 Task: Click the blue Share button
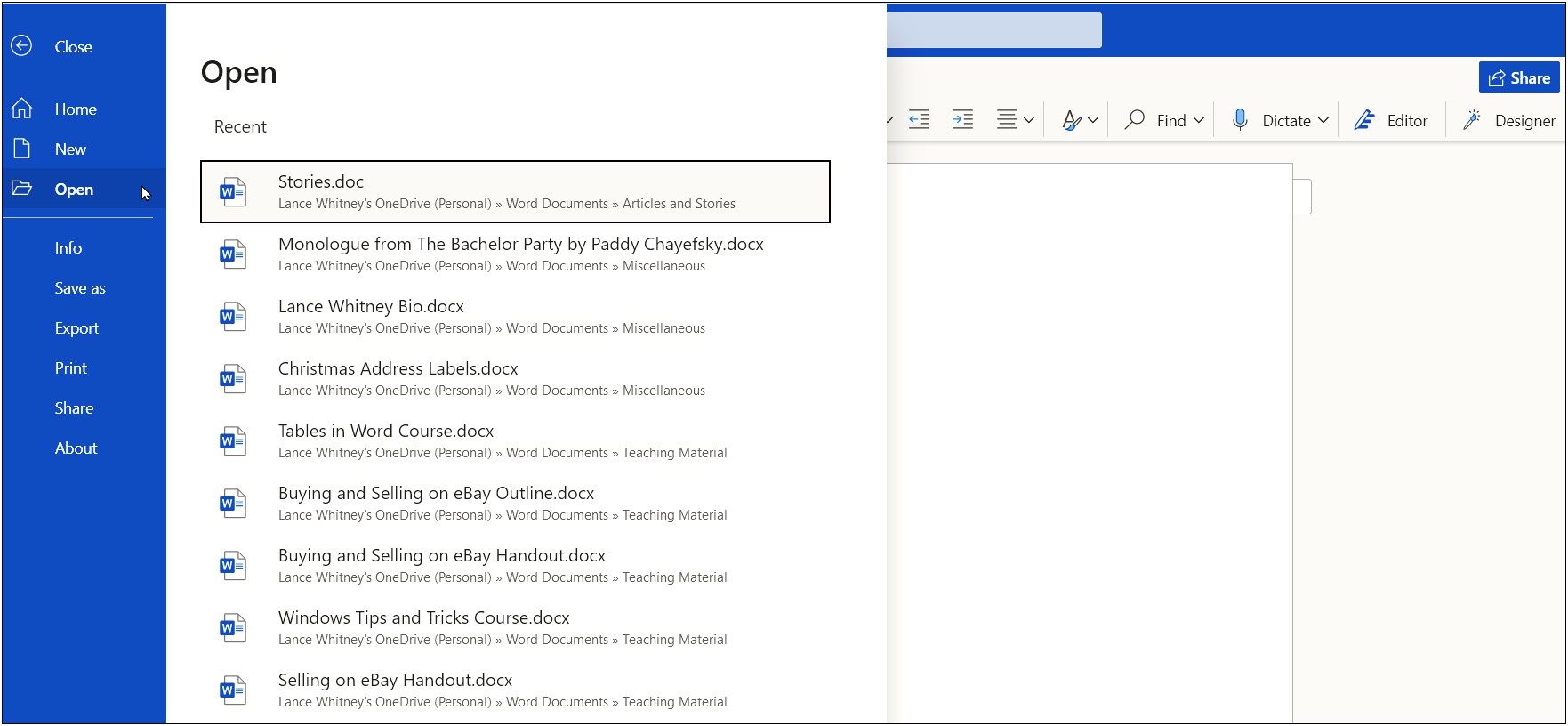click(1519, 77)
